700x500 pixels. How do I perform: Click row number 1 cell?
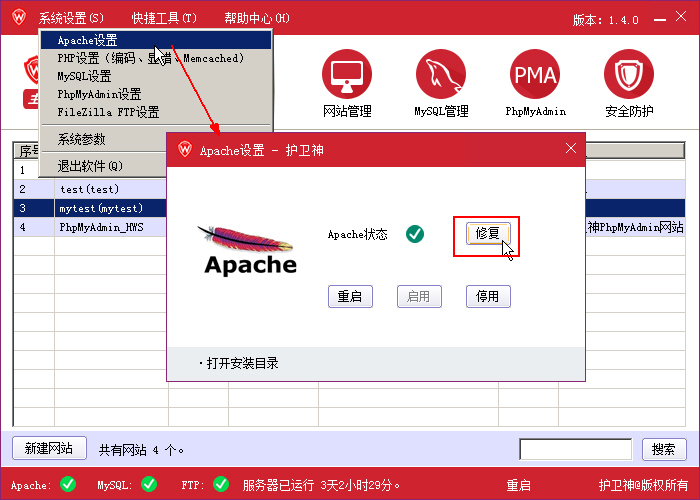27,170
